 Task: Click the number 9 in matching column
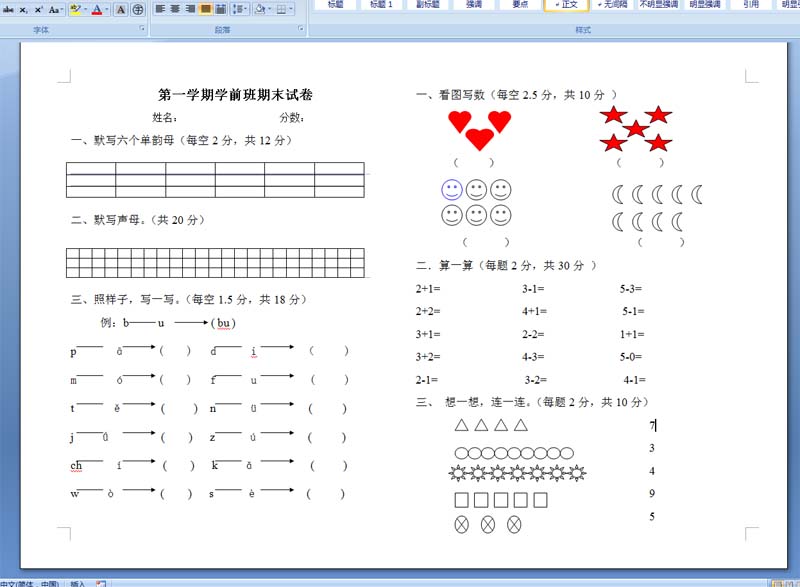(x=652, y=494)
